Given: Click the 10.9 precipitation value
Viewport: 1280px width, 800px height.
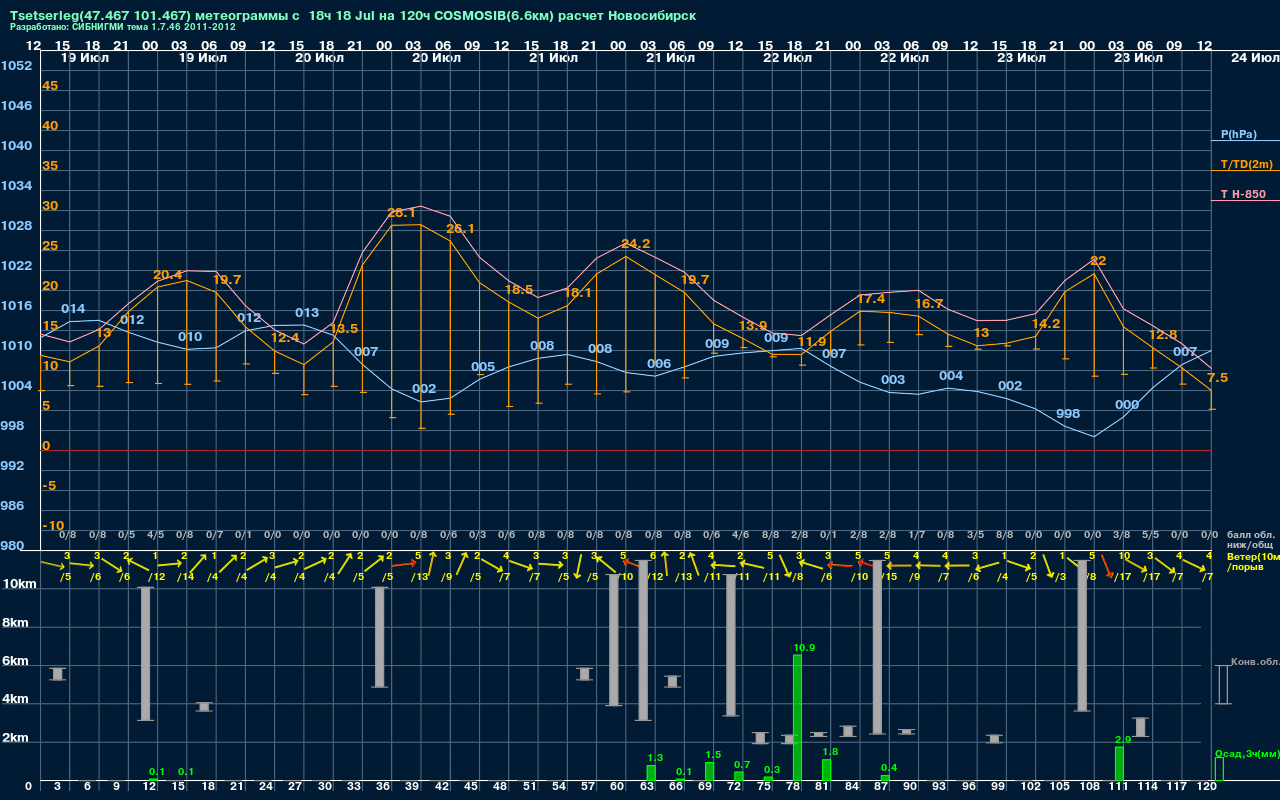Looking at the screenshot, I should [x=804, y=648].
